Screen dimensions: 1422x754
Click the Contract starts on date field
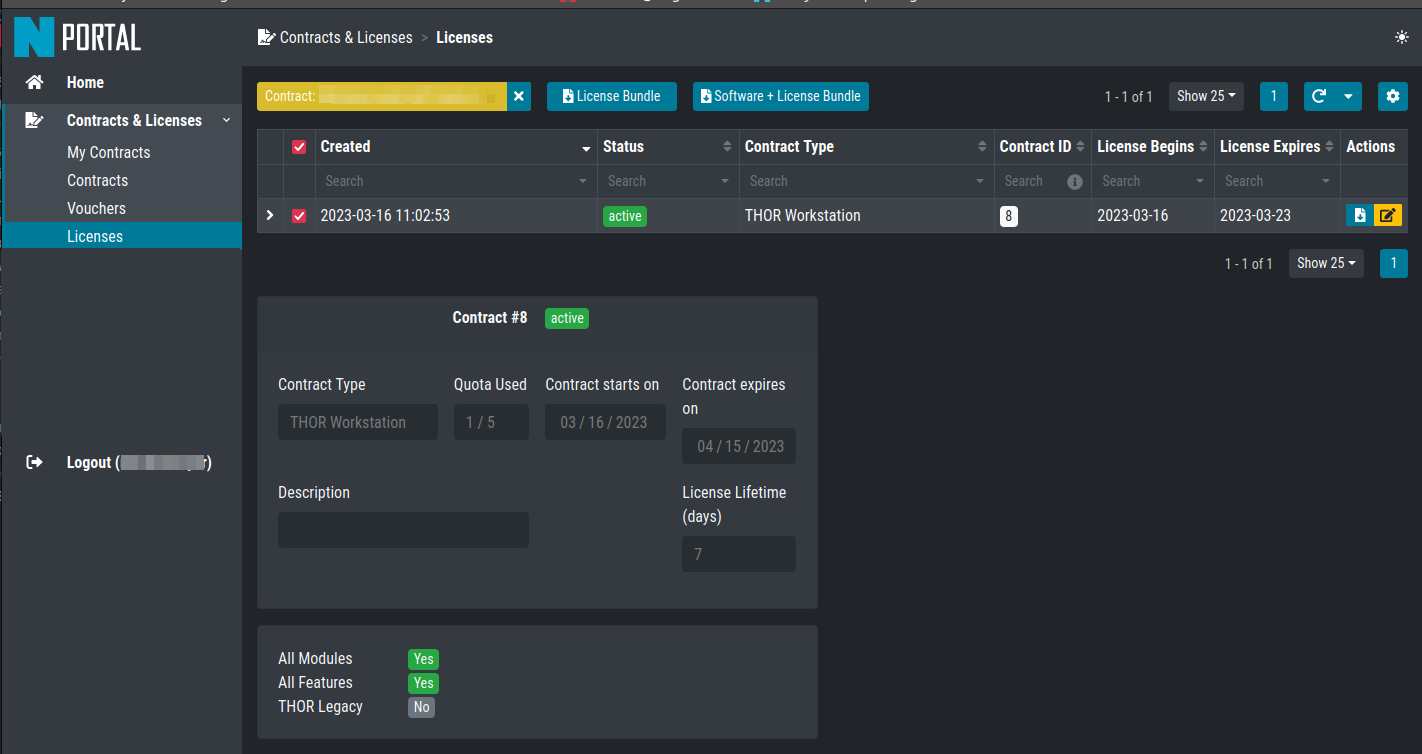605,422
